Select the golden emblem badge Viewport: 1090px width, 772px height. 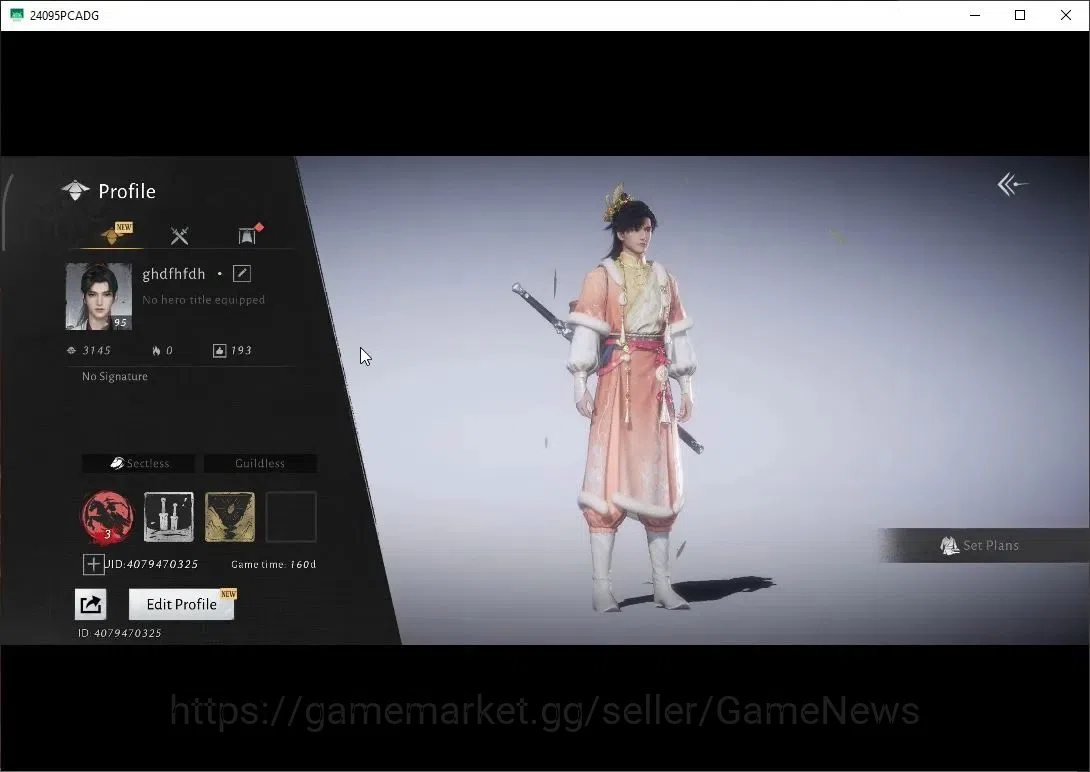tap(230, 517)
